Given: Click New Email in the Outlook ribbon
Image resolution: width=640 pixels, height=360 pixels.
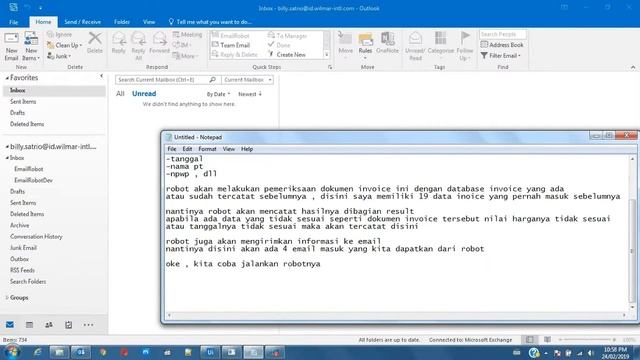Looking at the screenshot, I should click(x=11, y=46).
